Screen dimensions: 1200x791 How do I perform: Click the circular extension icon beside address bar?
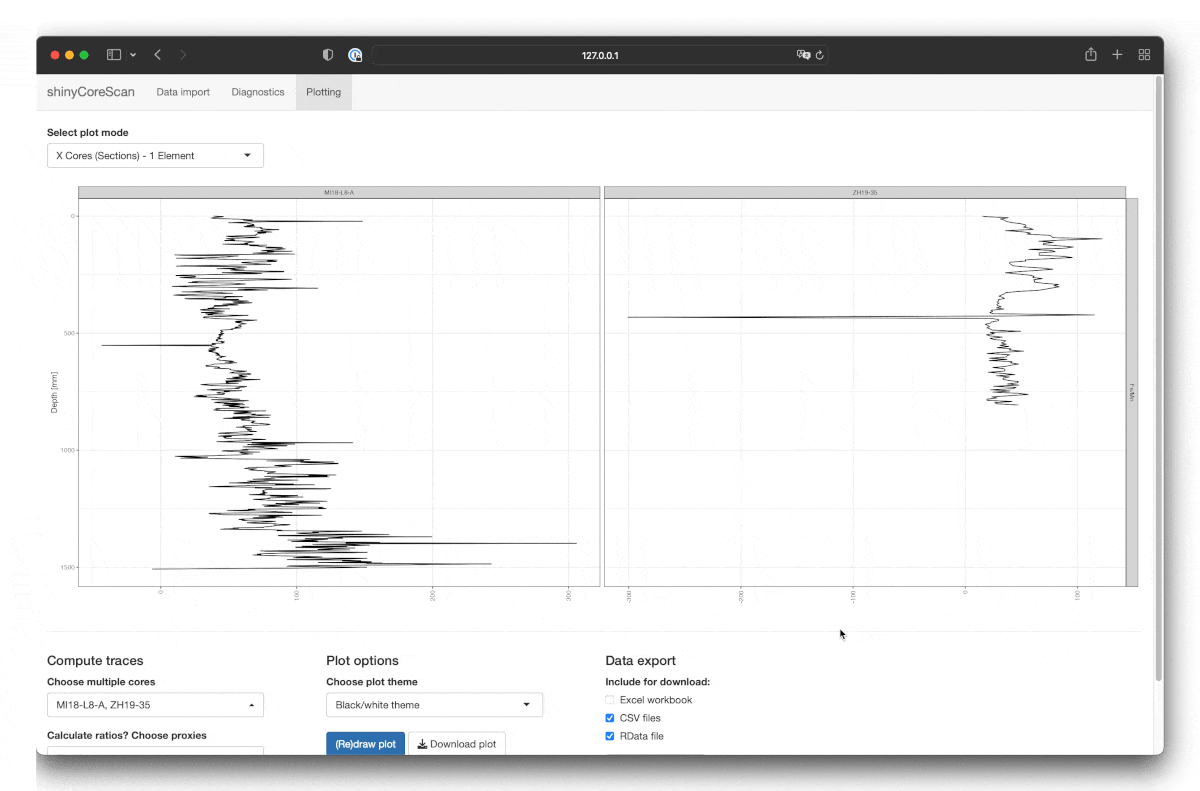point(355,55)
